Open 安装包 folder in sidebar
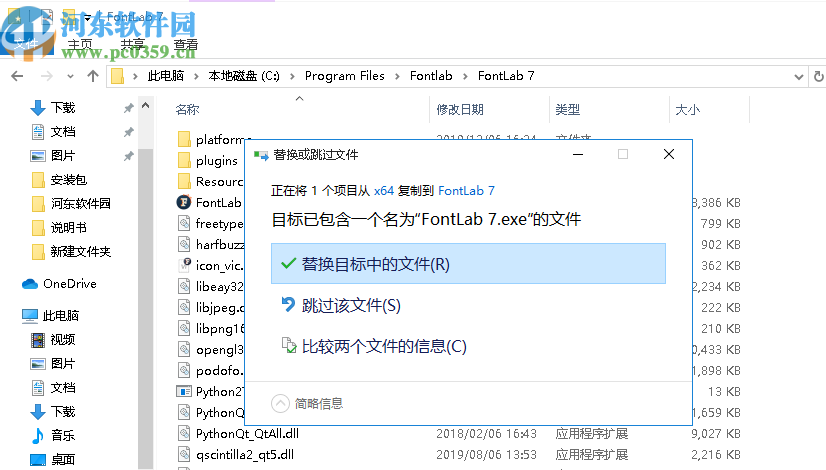 [x=68, y=180]
